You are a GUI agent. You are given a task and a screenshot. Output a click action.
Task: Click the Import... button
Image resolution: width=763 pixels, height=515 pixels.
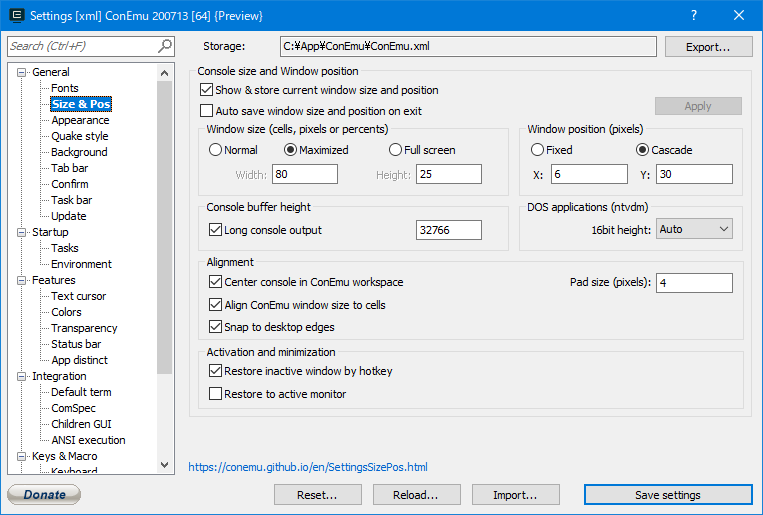click(x=515, y=495)
